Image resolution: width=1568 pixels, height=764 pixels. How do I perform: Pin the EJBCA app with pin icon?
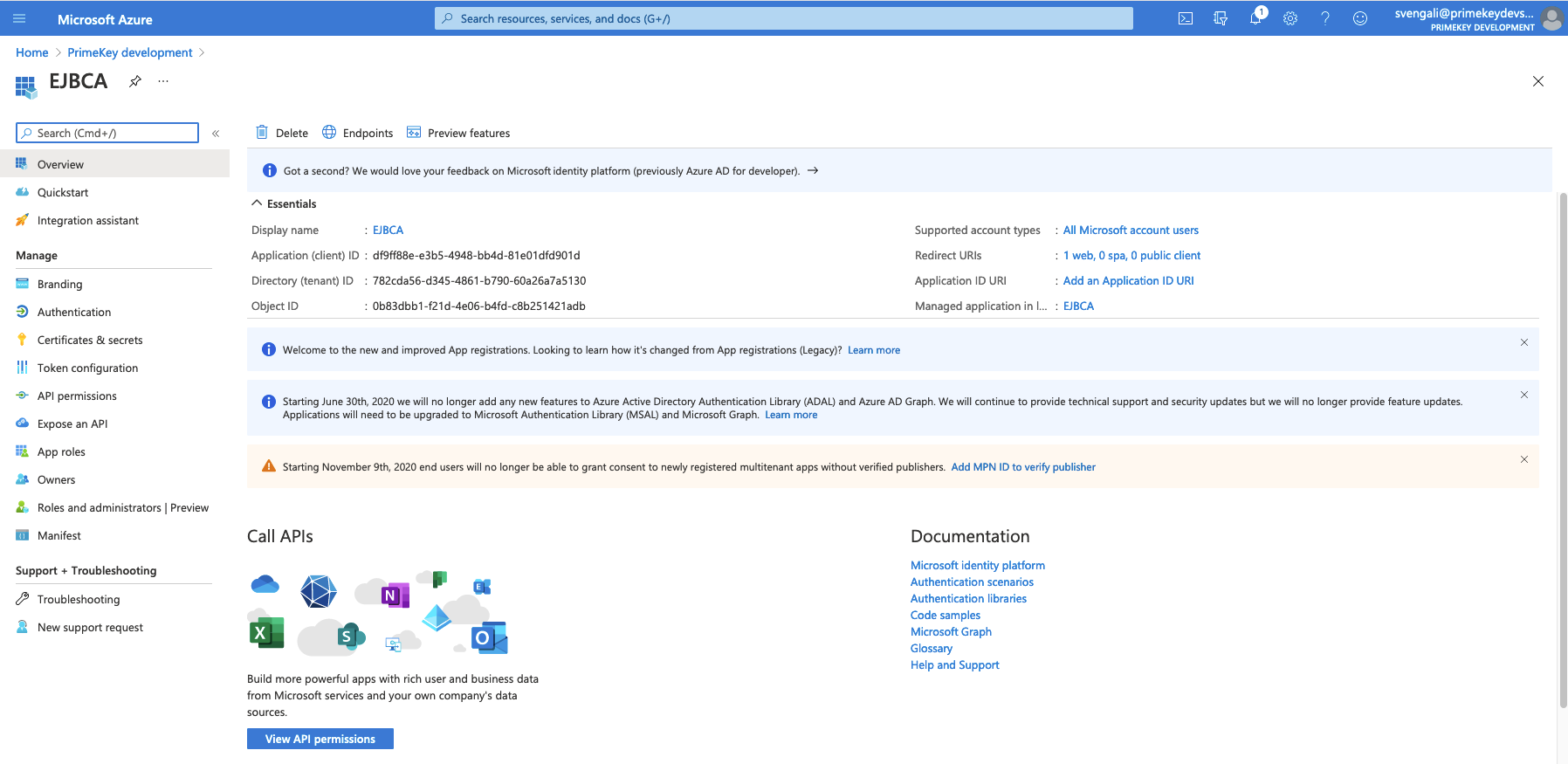(x=135, y=81)
